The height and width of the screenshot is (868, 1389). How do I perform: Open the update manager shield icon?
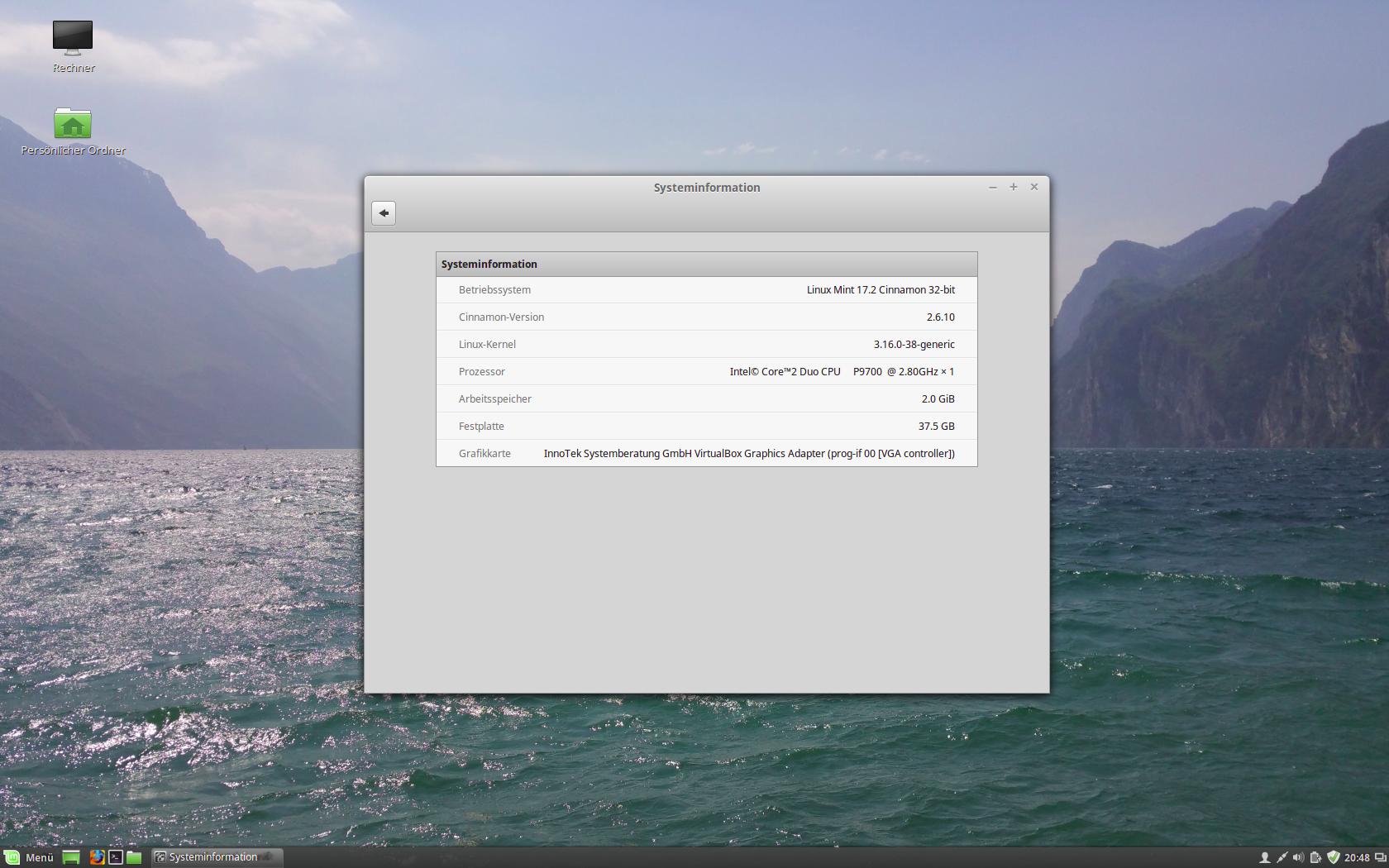pyautogui.click(x=1333, y=857)
